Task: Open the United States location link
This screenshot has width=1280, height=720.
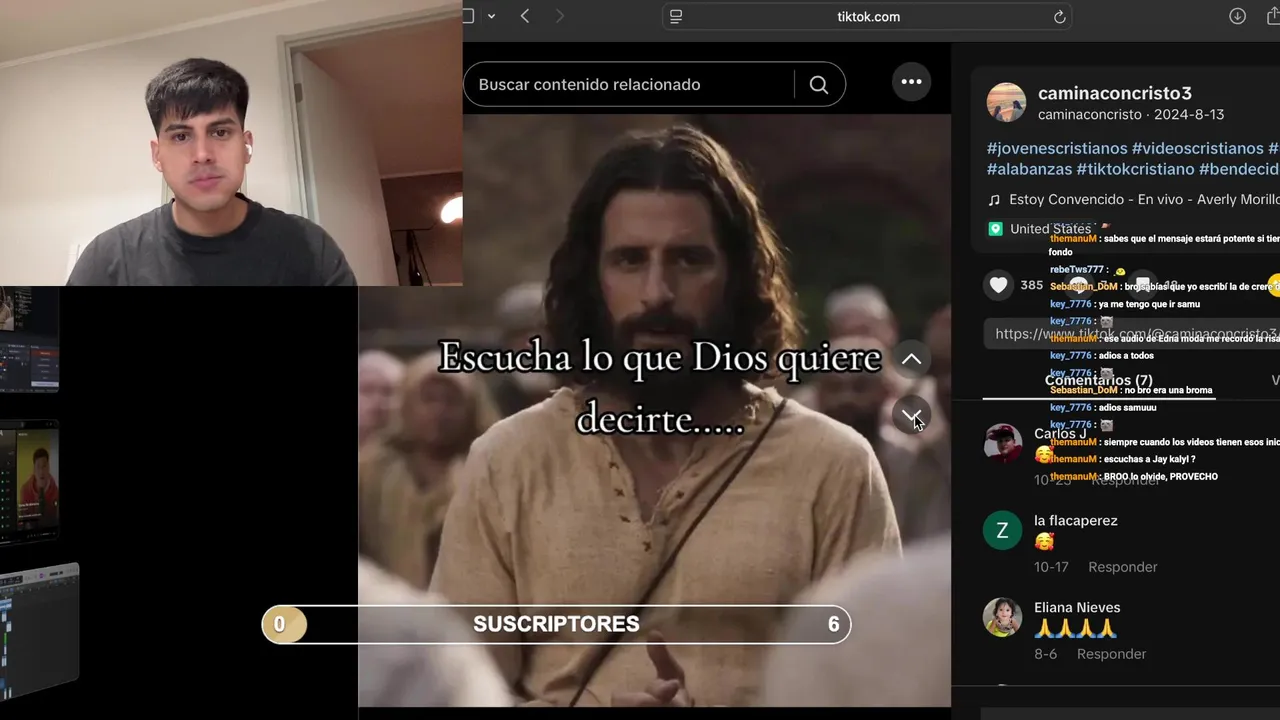Action: coord(1050,229)
